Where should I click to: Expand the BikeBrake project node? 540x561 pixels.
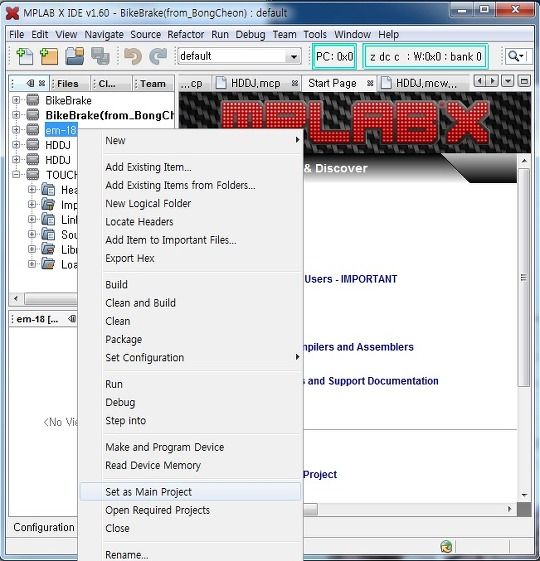coord(16,100)
